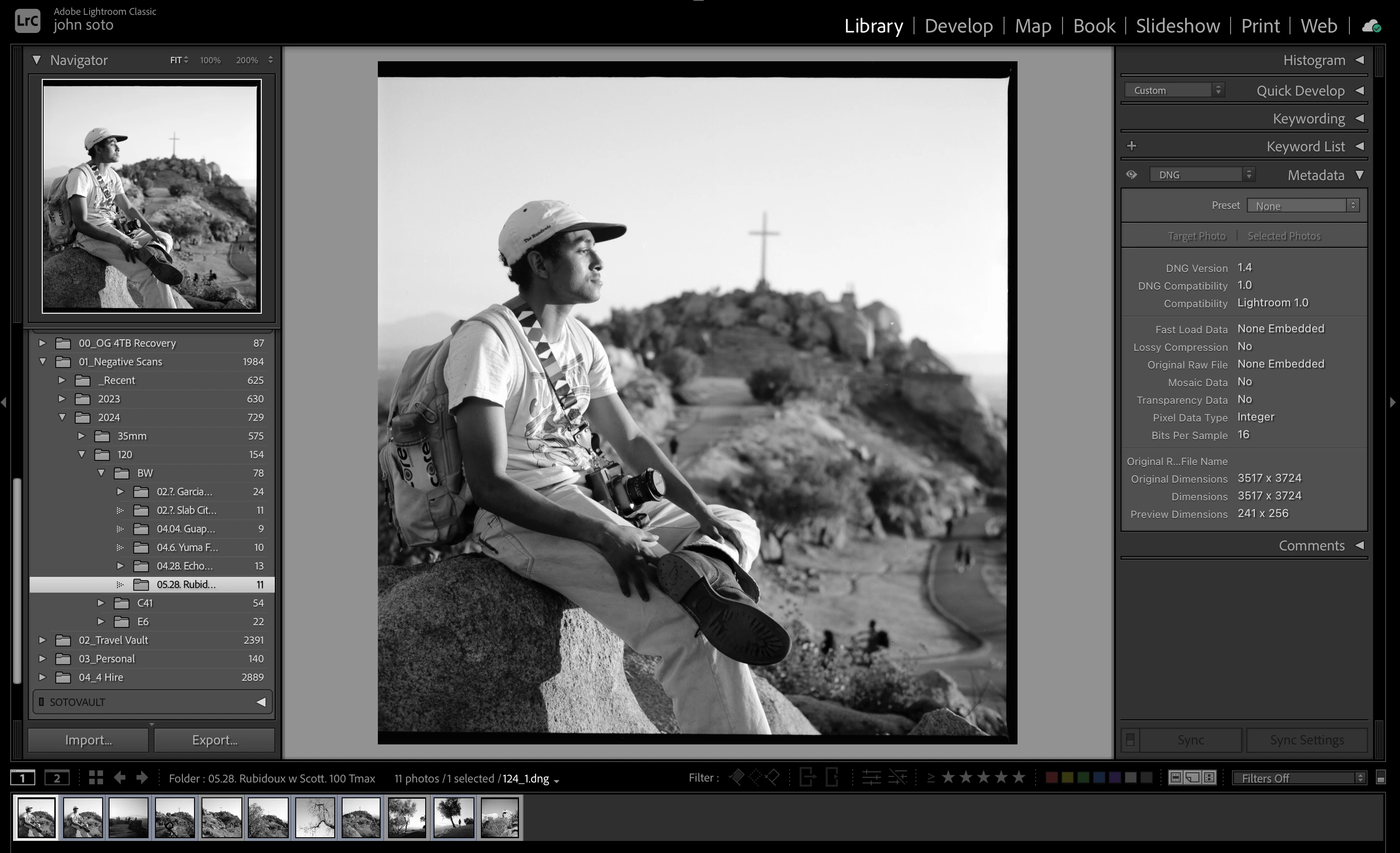Toggle metadata eye visibility icon

[x=1131, y=175]
